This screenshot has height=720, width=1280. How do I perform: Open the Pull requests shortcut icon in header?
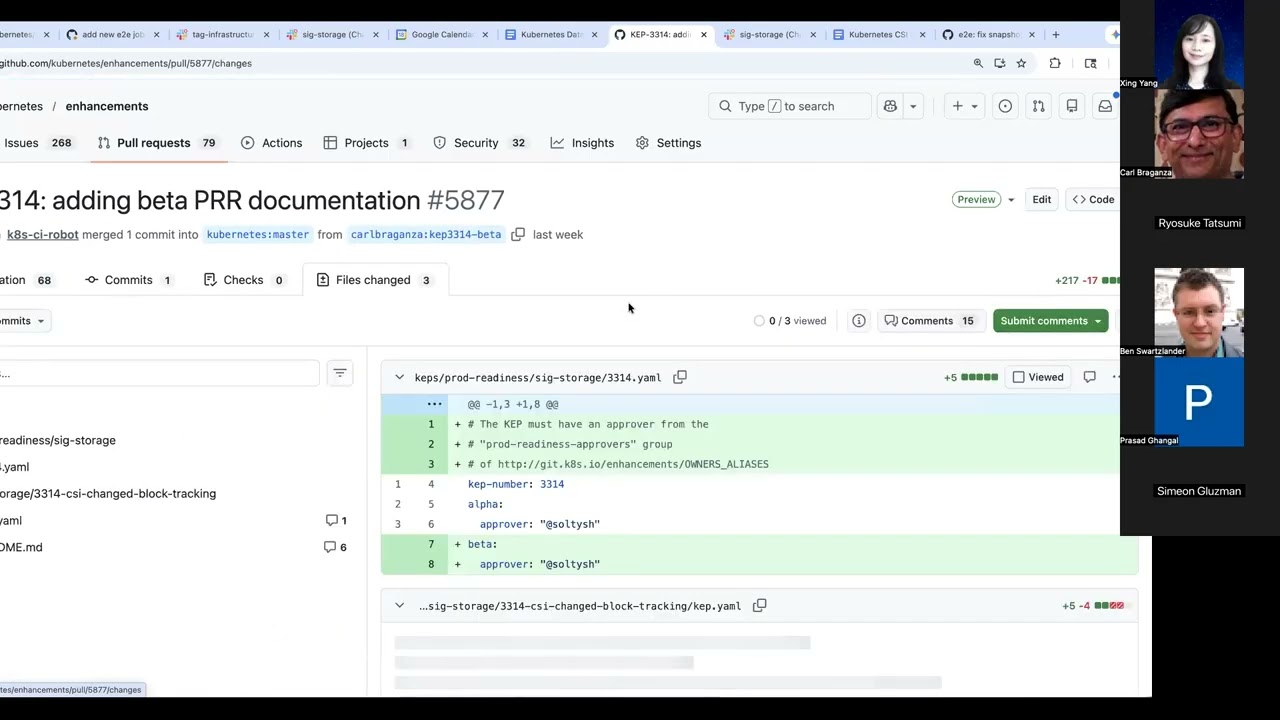pyautogui.click(x=1038, y=106)
